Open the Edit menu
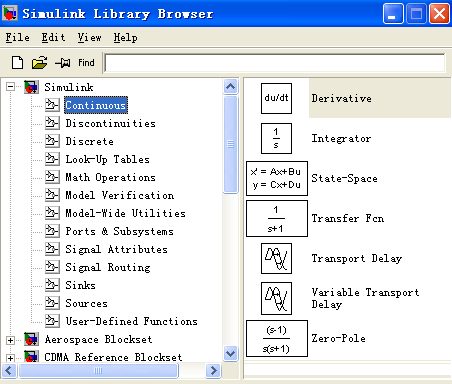Image resolution: width=452 pixels, height=384 pixels. tap(53, 37)
